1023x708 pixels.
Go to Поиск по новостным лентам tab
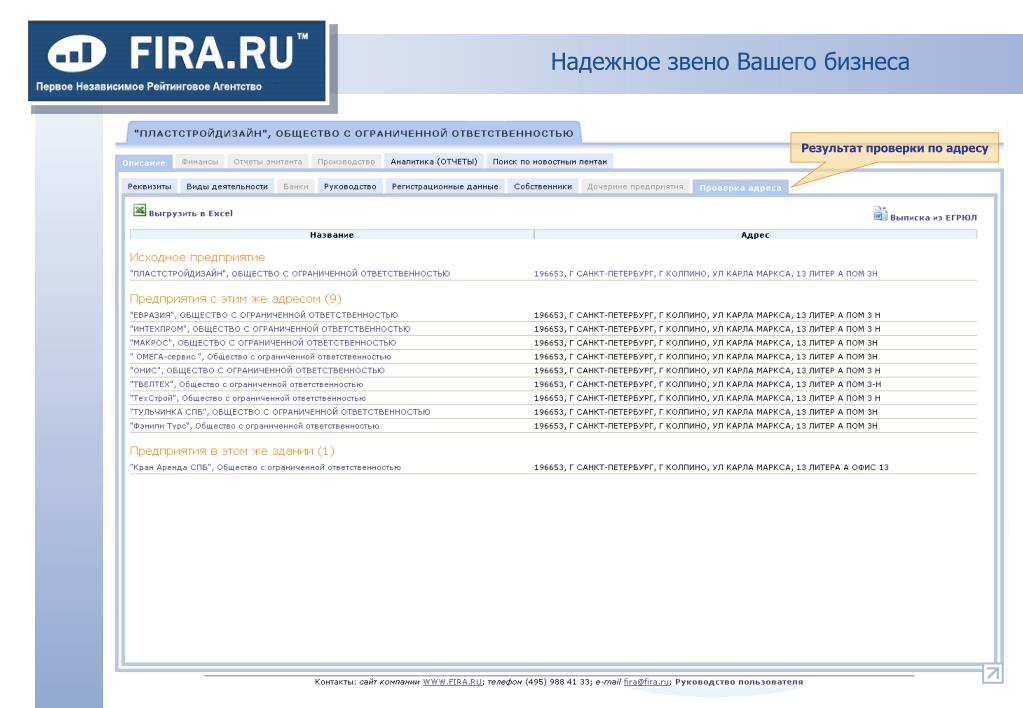point(549,162)
